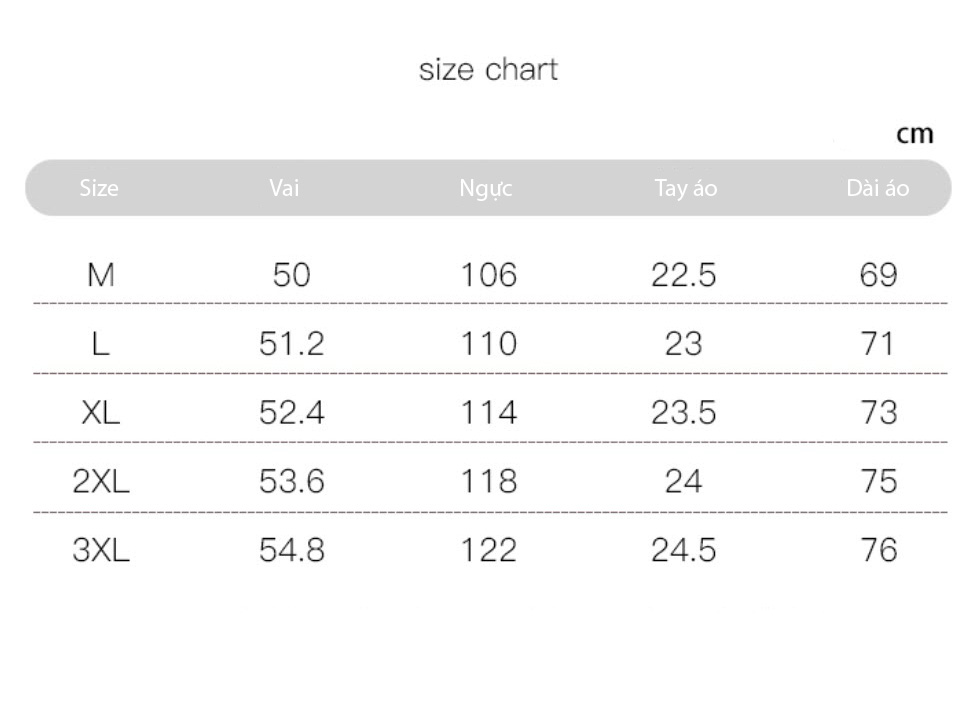This screenshot has width=973, height=728.
Task: Choose the 3XL size row label
Action: [101, 550]
